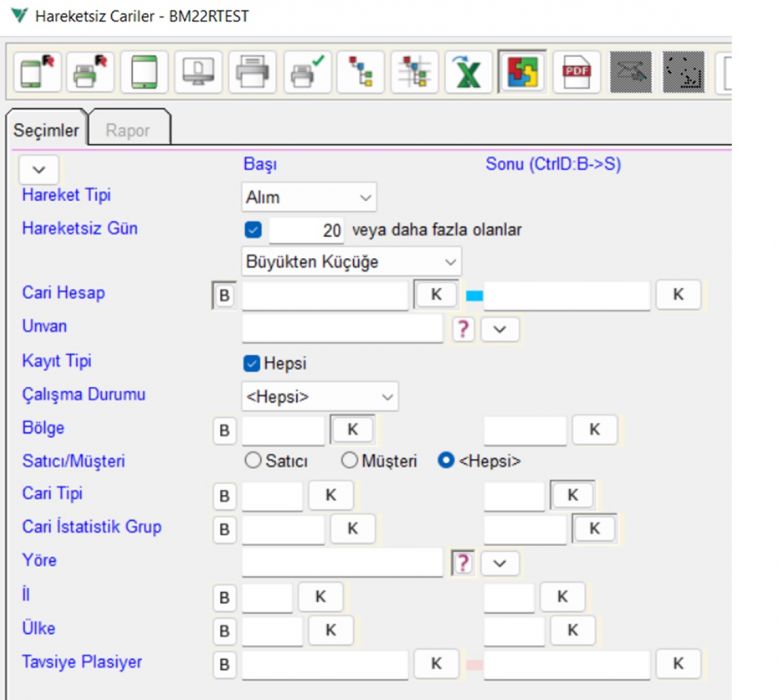The width and height of the screenshot is (782, 700).
Task: Toggle the Hareketsiz Gün checkbox
Action: (x=253, y=230)
